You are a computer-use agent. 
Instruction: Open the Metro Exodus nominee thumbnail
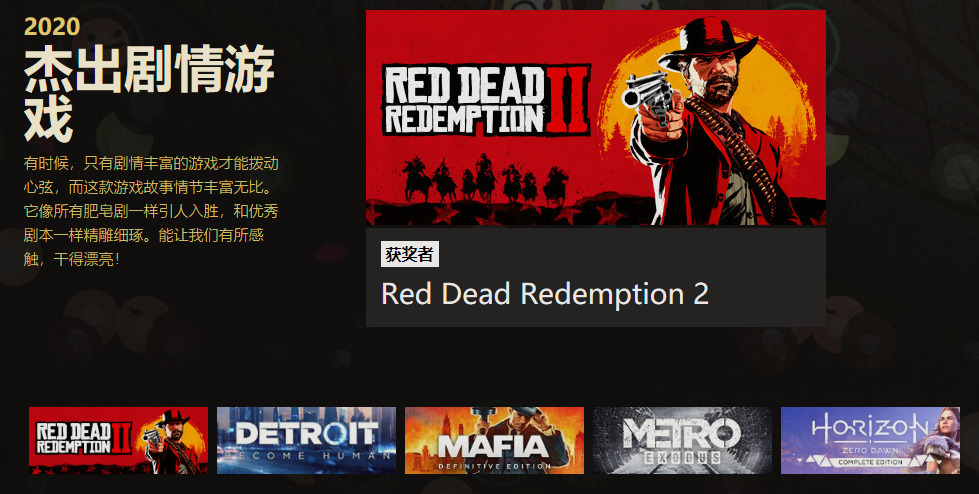(682, 440)
